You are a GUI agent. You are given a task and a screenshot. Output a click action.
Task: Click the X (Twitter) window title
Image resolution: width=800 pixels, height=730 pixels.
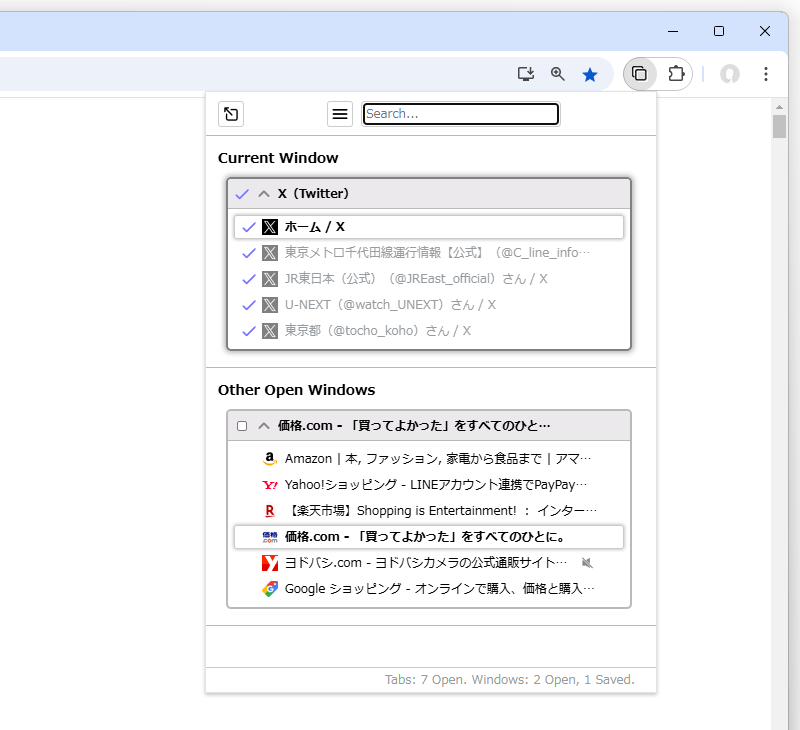[313, 194]
